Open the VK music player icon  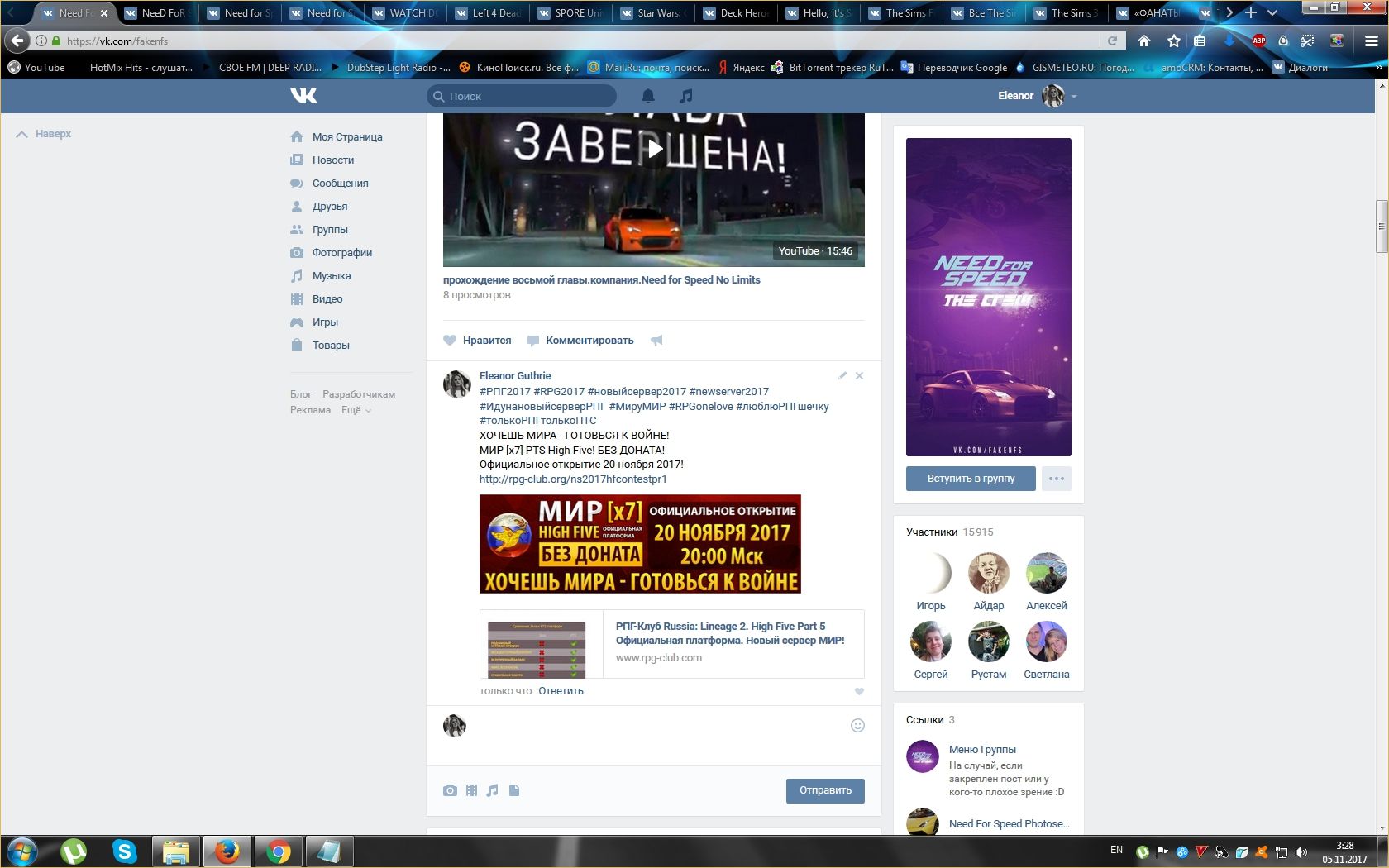coord(685,96)
